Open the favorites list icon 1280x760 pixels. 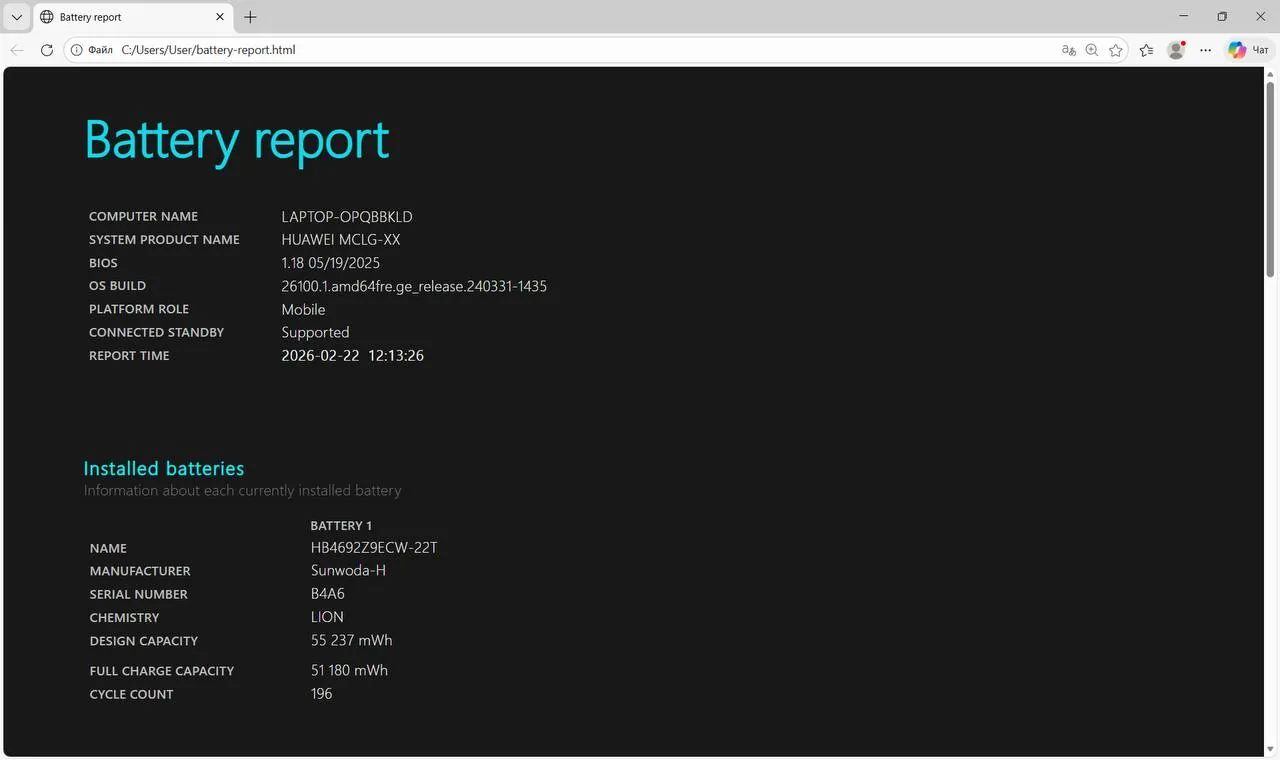tap(1146, 50)
